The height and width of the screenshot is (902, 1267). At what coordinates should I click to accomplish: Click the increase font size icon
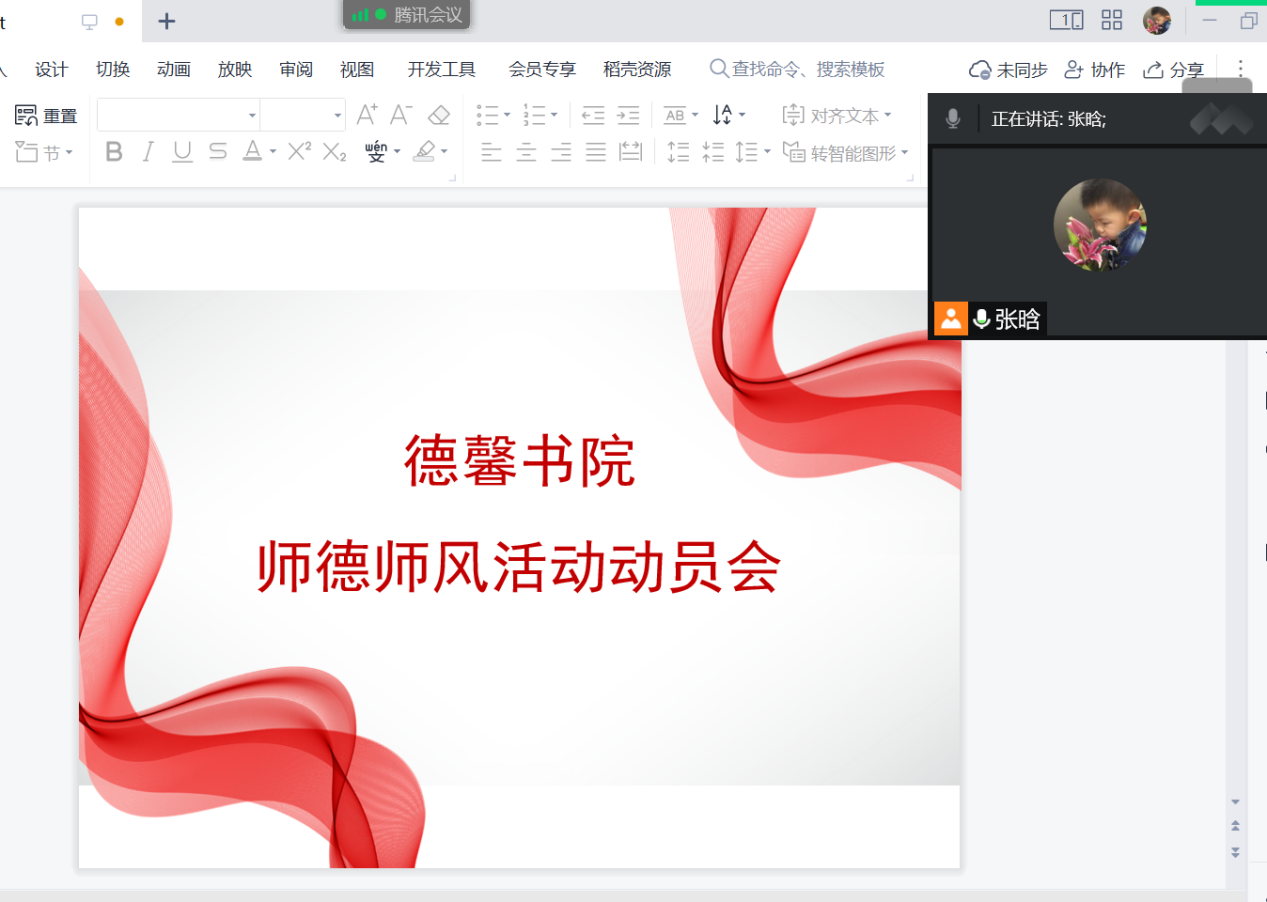pyautogui.click(x=367, y=115)
